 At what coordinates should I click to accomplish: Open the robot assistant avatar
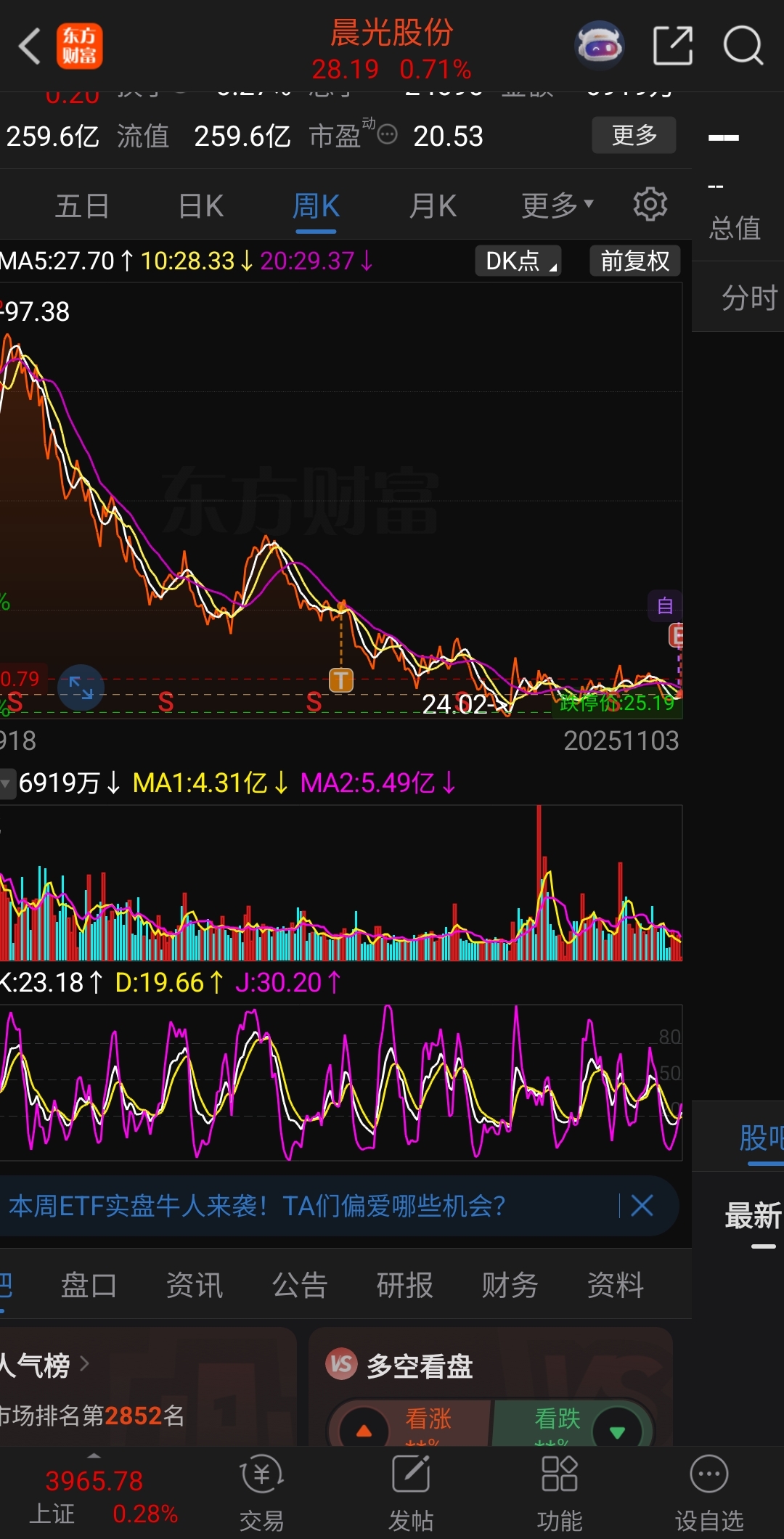(x=600, y=45)
